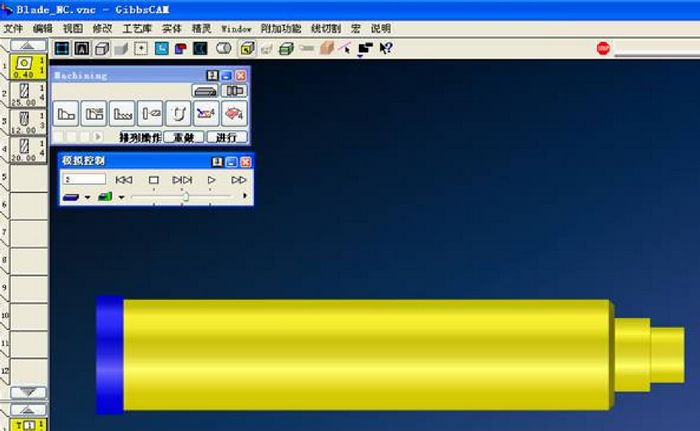This screenshot has height=431, width=700.
Task: Open the 宏 menu
Action: (x=355, y=29)
